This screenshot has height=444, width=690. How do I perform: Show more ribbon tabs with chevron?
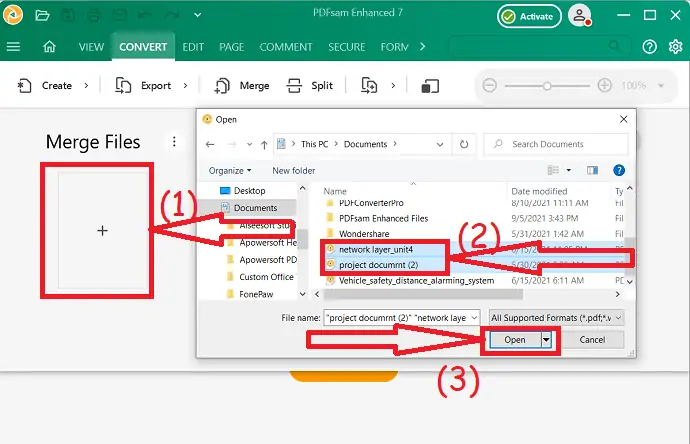422,46
